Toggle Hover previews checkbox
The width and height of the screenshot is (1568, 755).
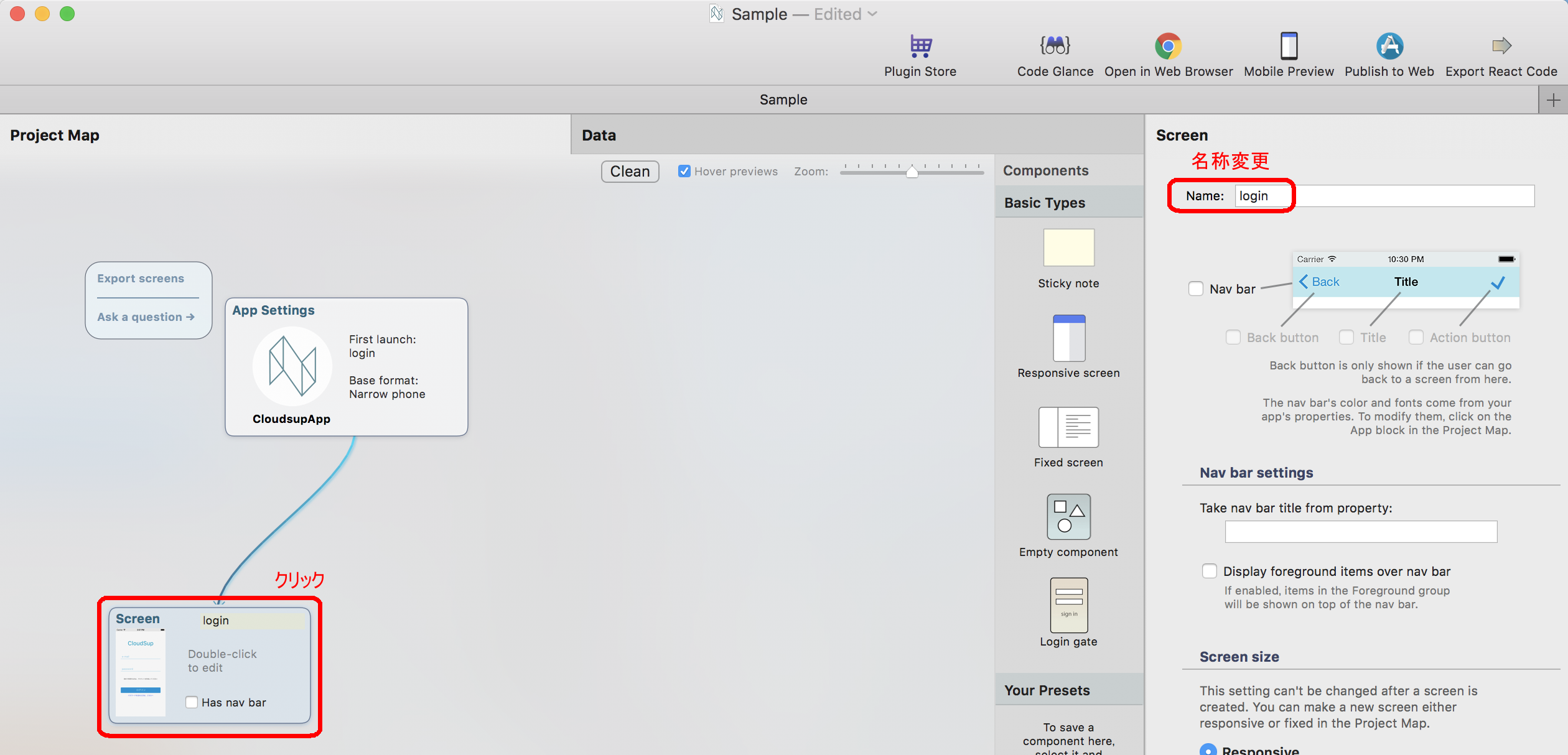tap(684, 171)
